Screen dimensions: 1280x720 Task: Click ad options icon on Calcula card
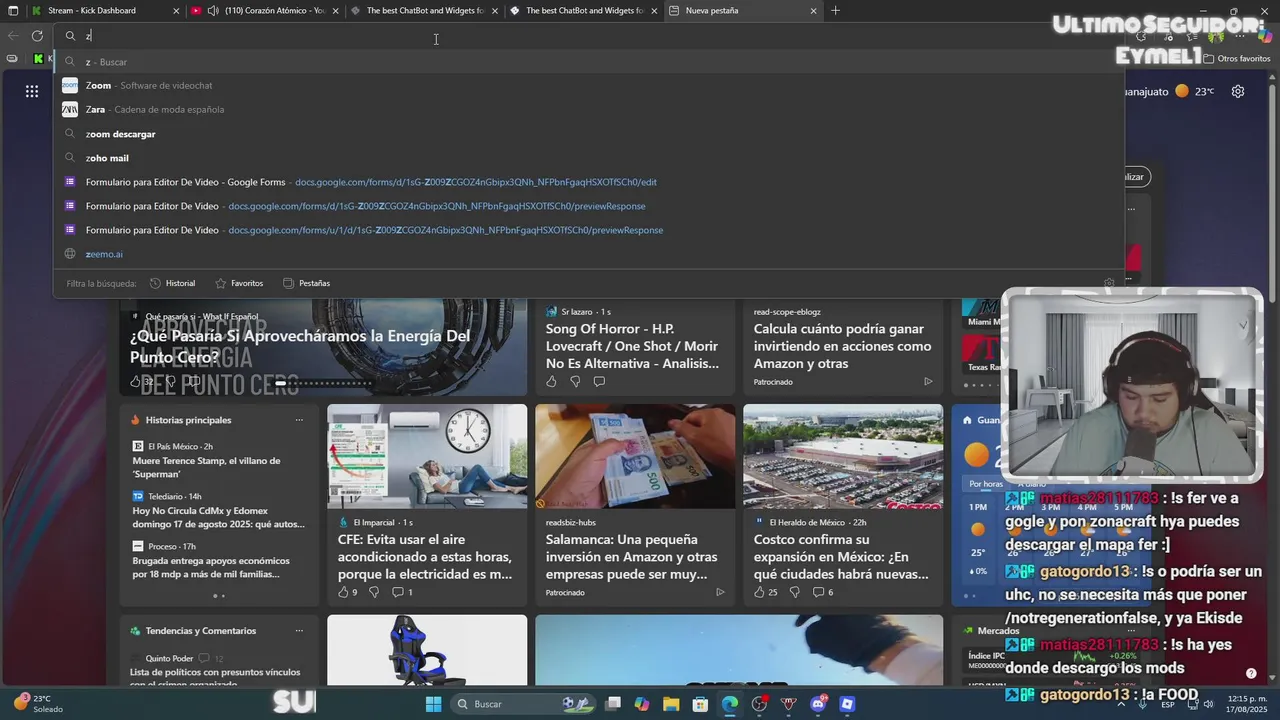pyautogui.click(x=928, y=381)
